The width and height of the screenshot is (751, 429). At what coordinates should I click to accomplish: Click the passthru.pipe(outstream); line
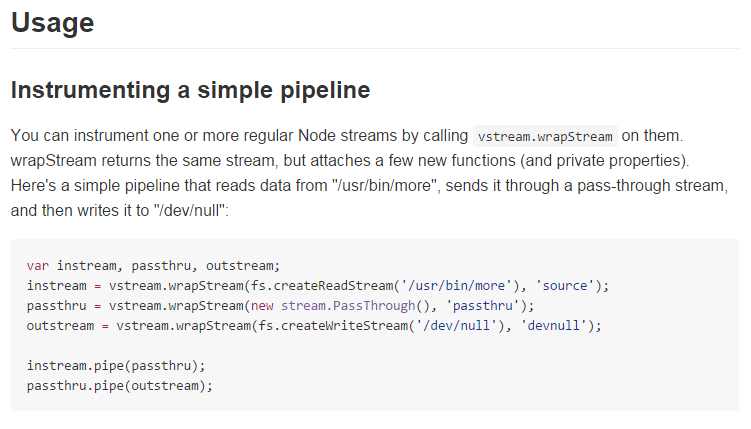[120, 386]
